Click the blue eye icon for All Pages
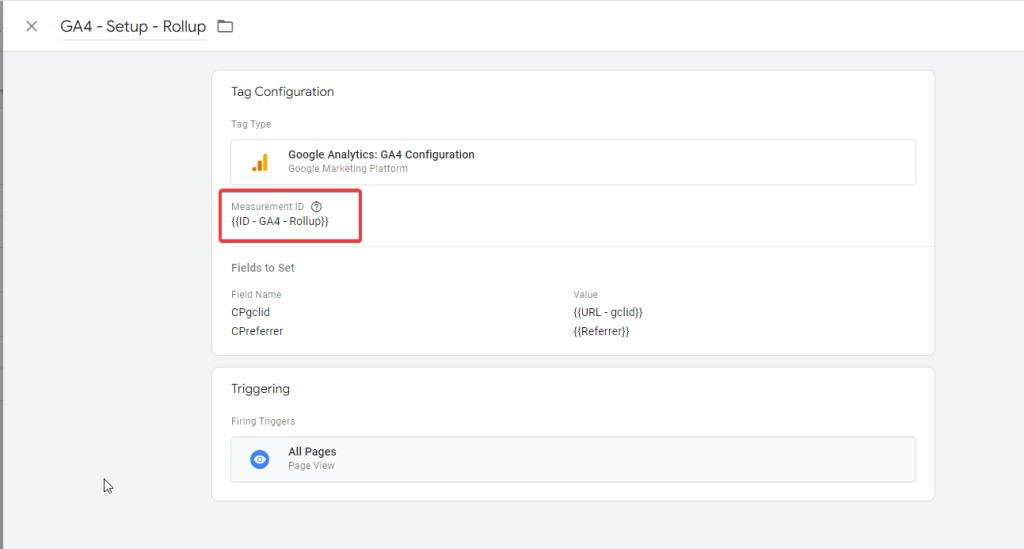This screenshot has width=1024, height=549. [260, 459]
